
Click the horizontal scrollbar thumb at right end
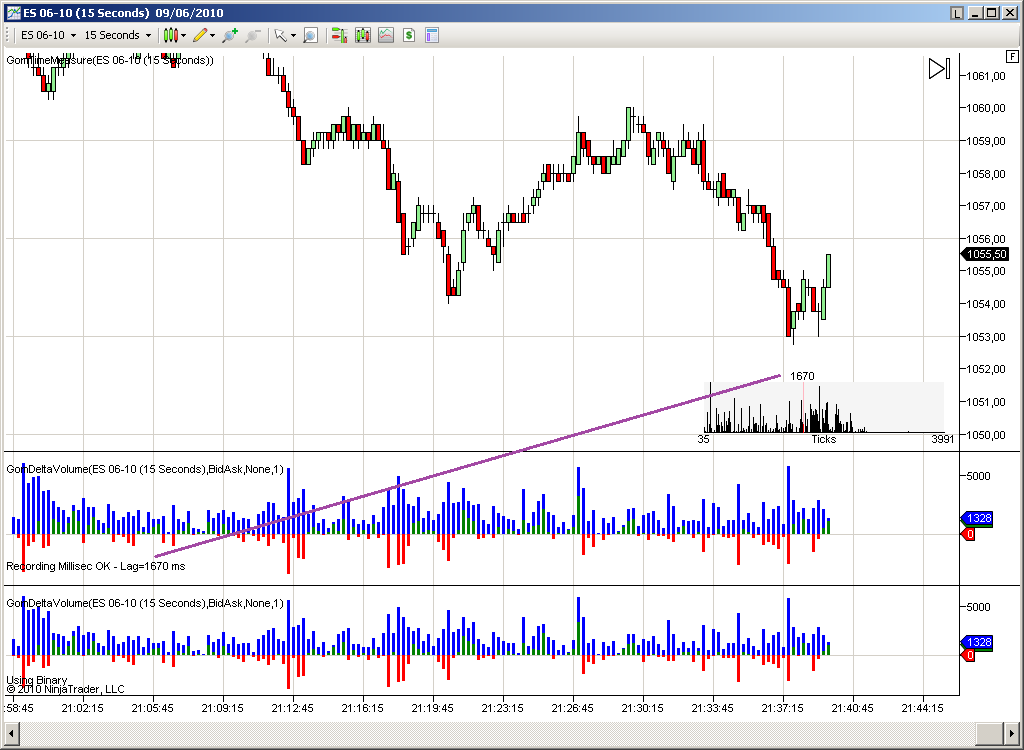989,732
